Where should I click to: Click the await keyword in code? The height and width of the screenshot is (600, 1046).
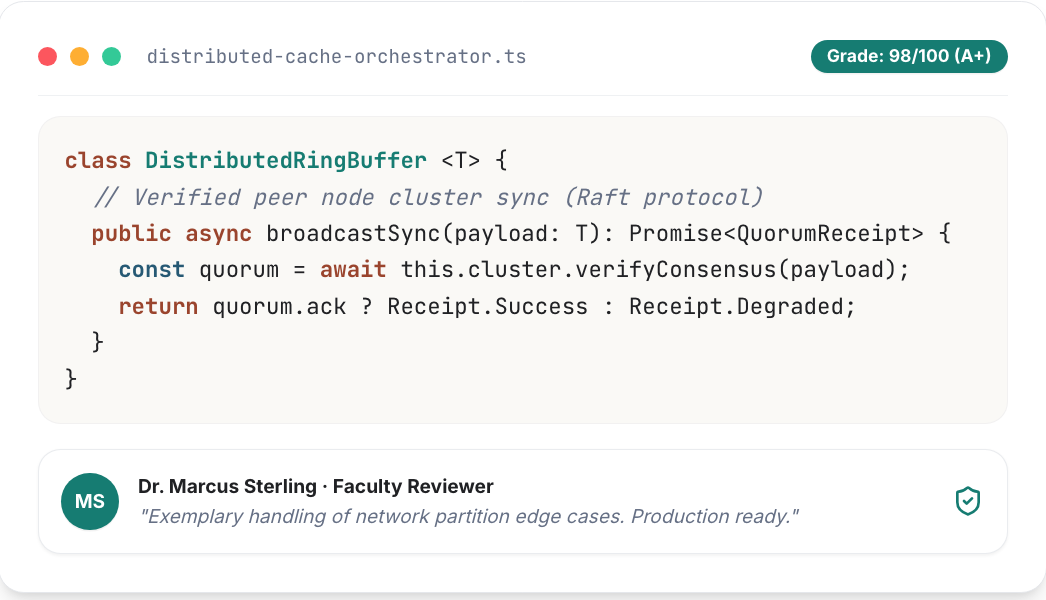click(353, 270)
